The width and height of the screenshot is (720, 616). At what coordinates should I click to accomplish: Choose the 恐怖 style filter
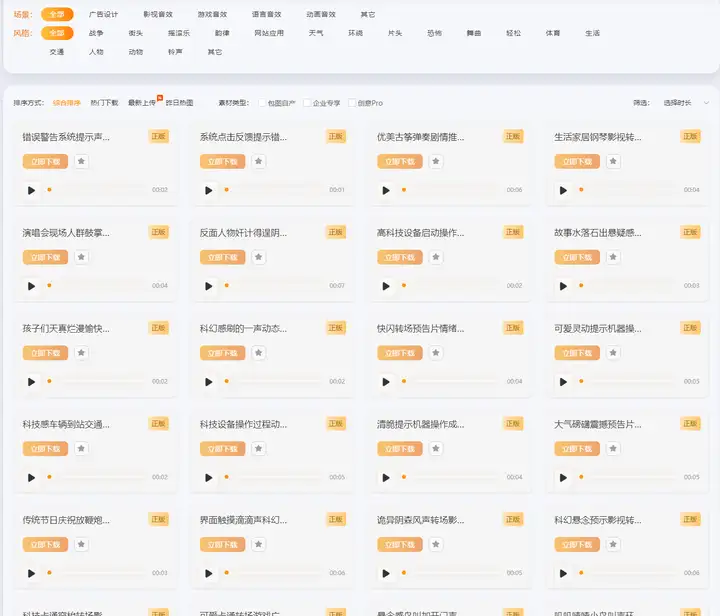(434, 33)
